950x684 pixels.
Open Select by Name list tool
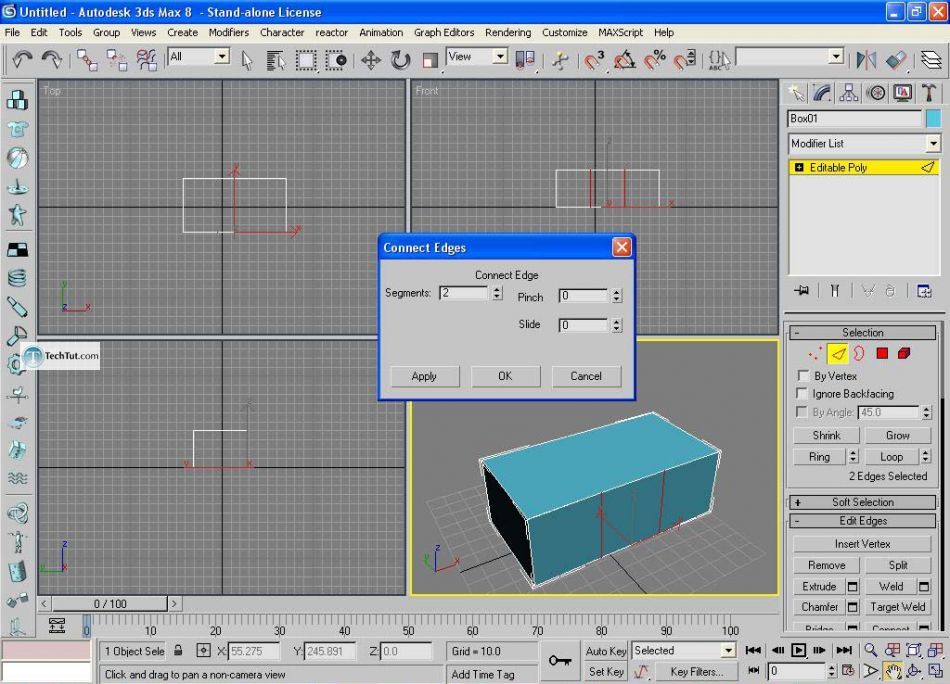click(x=276, y=60)
